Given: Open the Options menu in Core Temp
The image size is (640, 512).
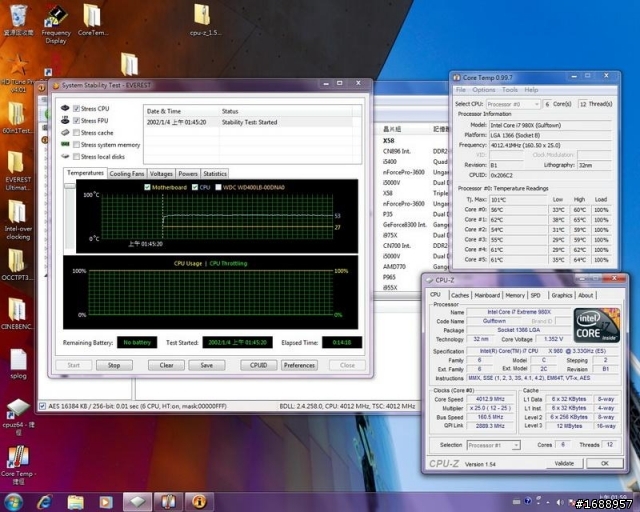Looking at the screenshot, I should (484, 90).
